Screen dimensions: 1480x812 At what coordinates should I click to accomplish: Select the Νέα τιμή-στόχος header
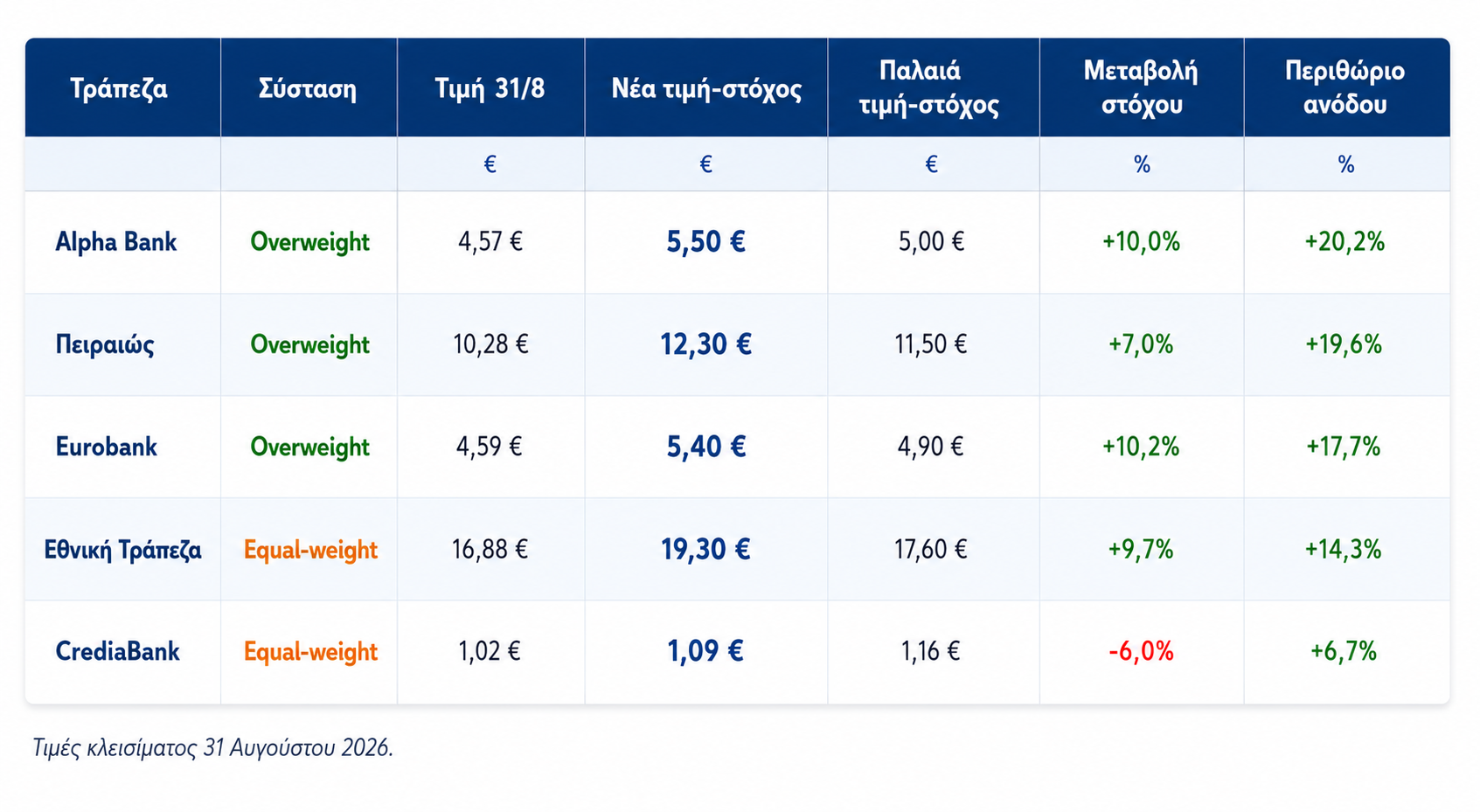(706, 88)
